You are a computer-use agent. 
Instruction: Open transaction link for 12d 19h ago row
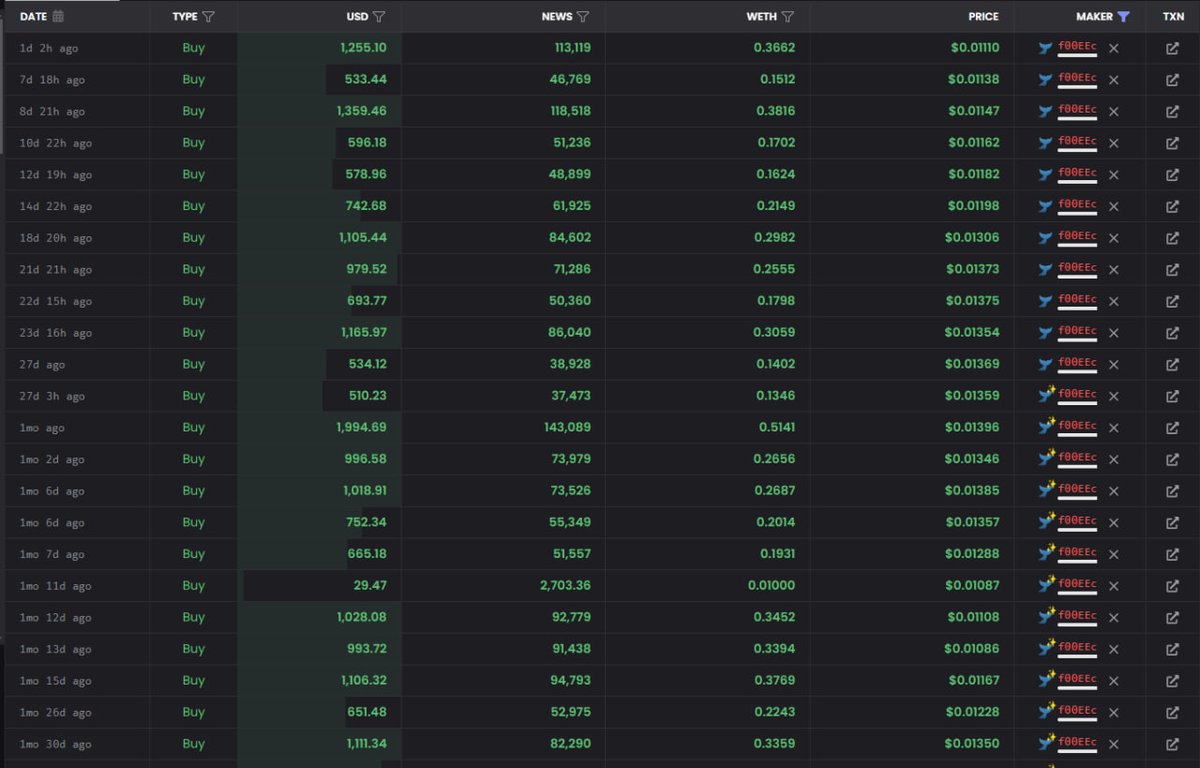point(1172,175)
